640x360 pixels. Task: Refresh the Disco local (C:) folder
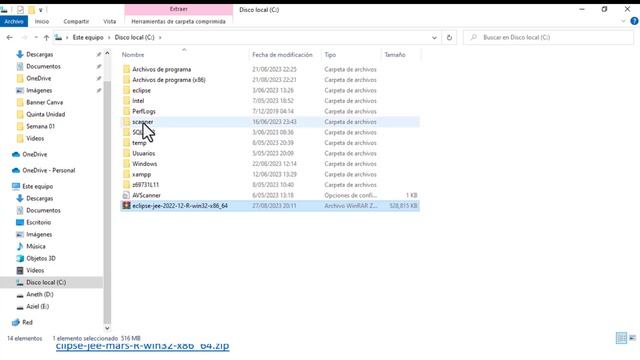click(x=449, y=38)
